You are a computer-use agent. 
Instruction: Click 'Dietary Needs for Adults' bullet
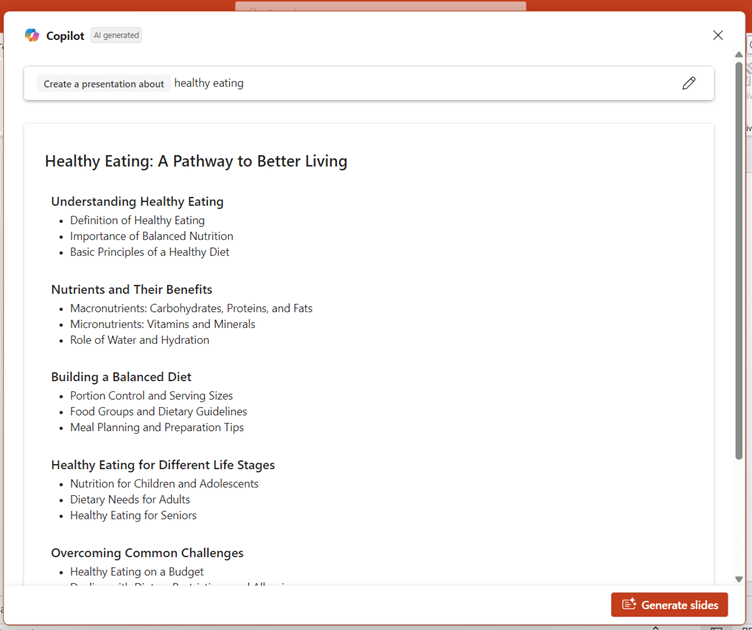pyautogui.click(x=130, y=500)
